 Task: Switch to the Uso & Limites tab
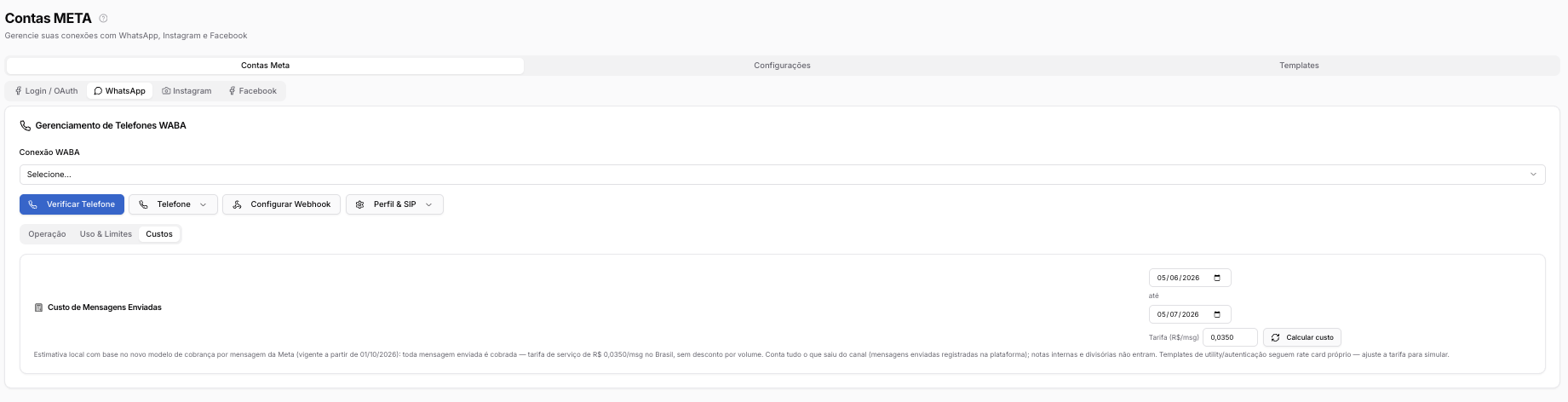[106, 234]
